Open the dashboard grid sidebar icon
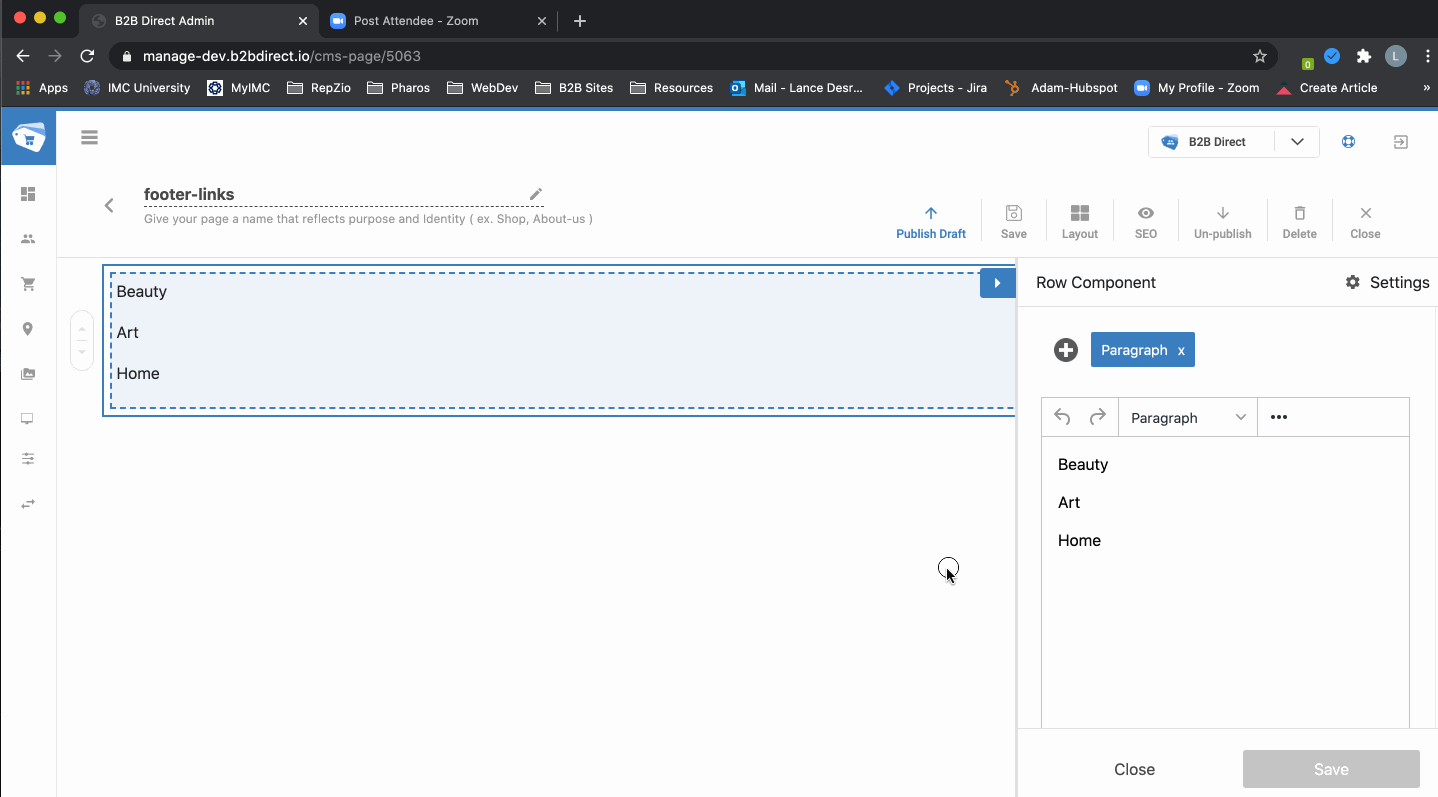 pos(28,194)
